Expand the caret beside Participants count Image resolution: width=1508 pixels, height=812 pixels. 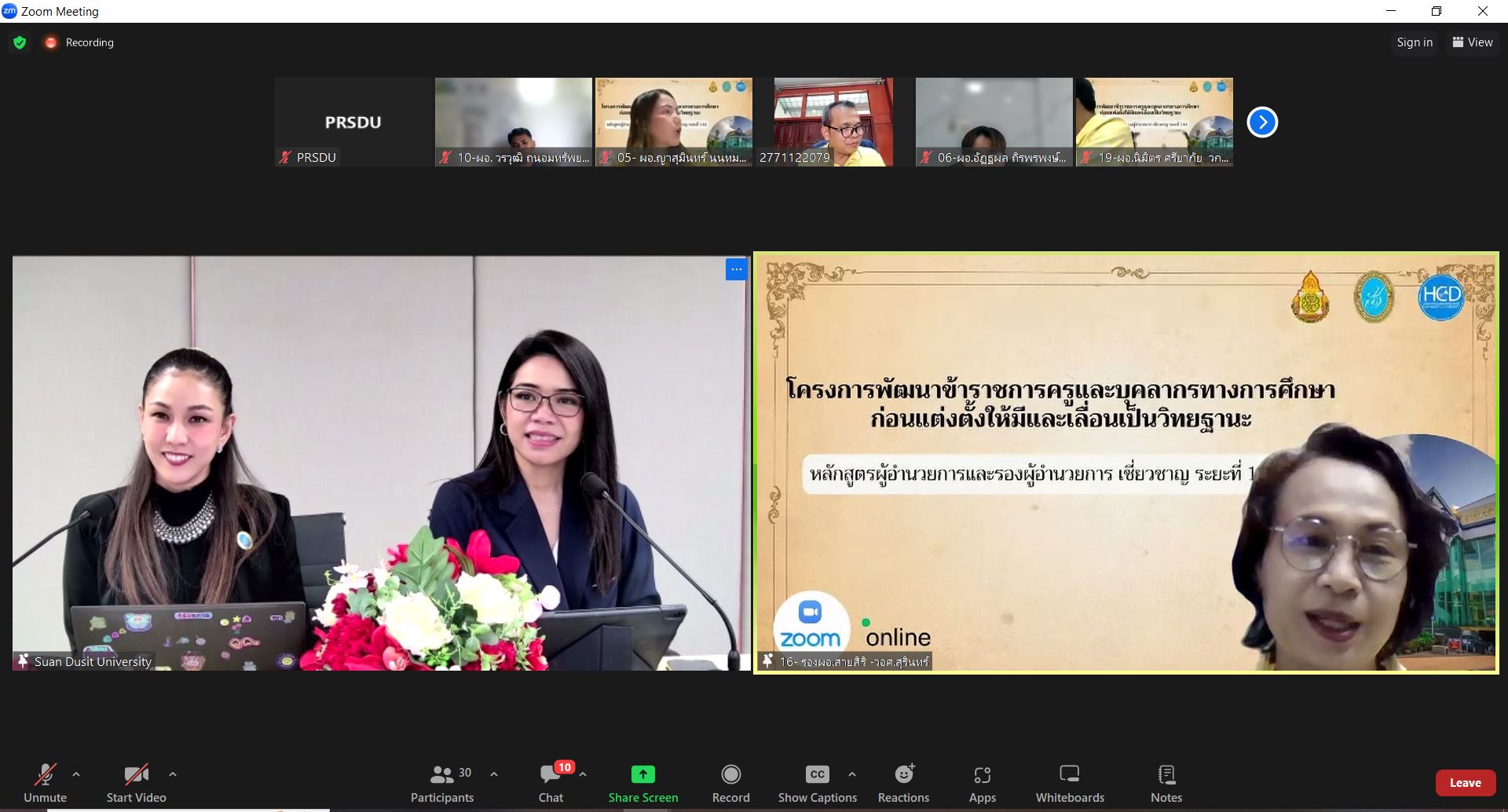pyautogui.click(x=494, y=774)
